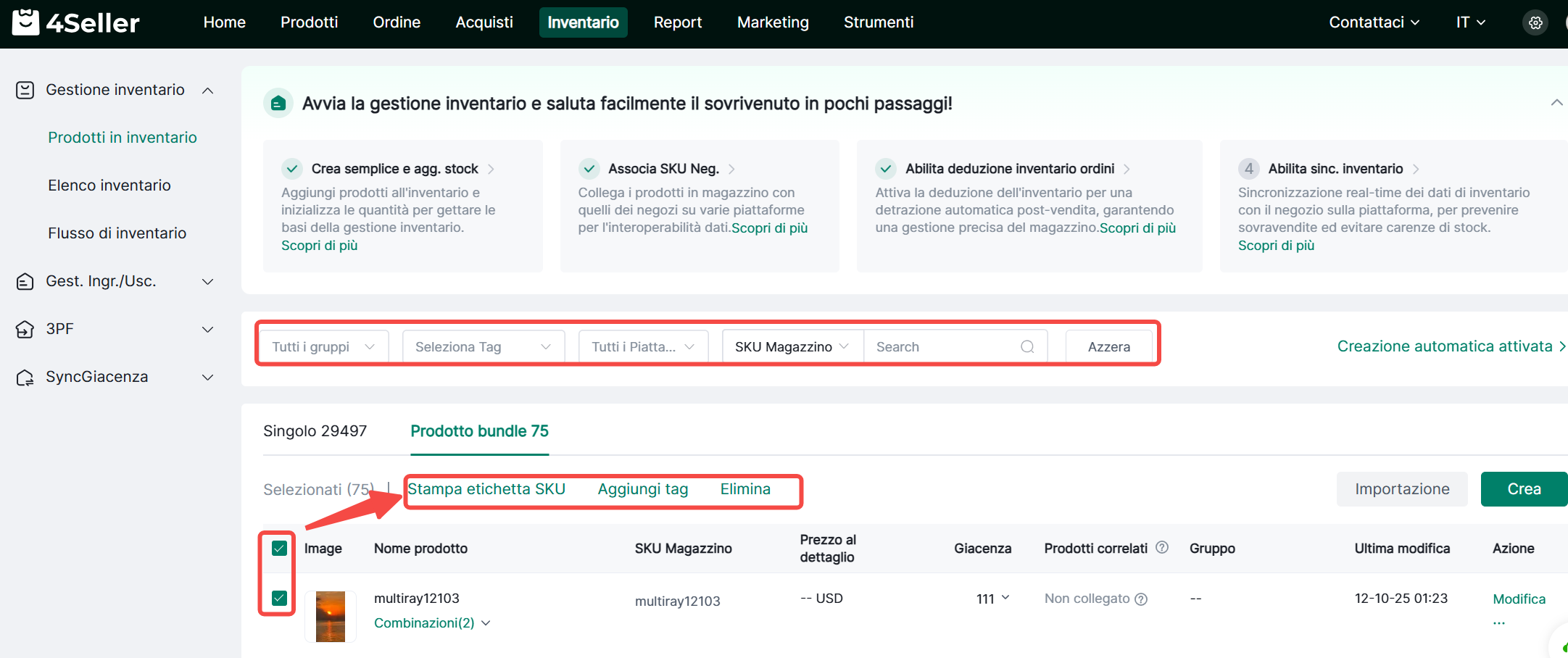Click help icon next to Non collegato

[x=1141, y=599]
